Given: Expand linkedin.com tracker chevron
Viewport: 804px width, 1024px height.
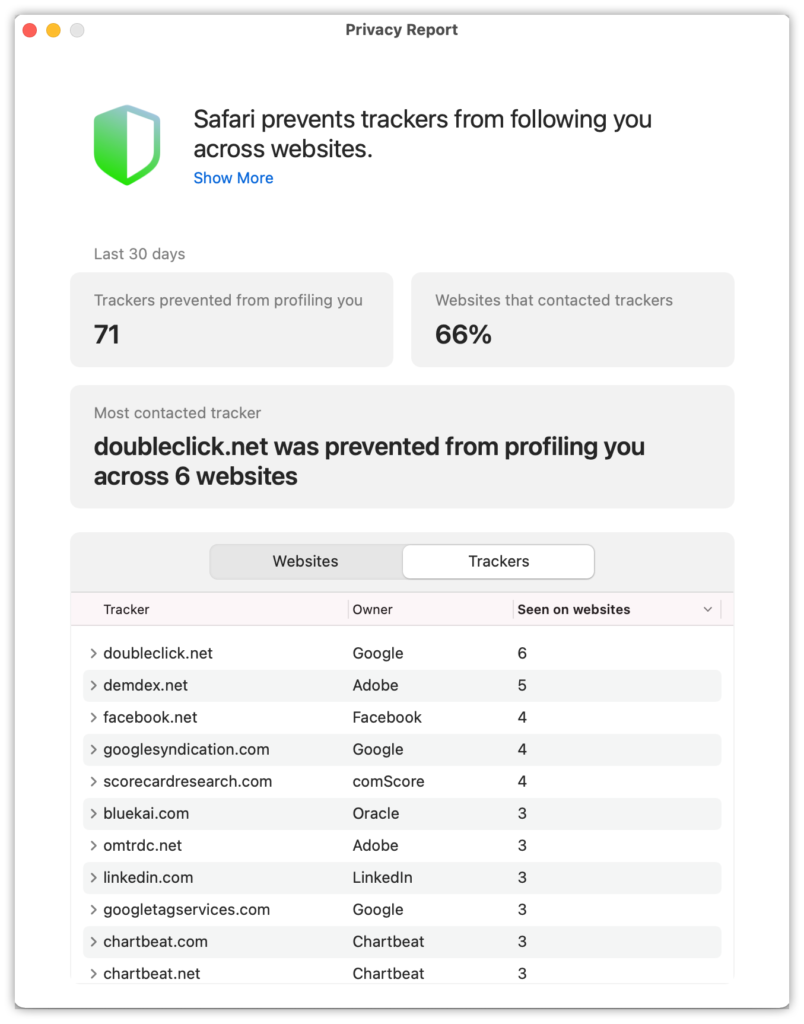Looking at the screenshot, I should click(x=93, y=877).
